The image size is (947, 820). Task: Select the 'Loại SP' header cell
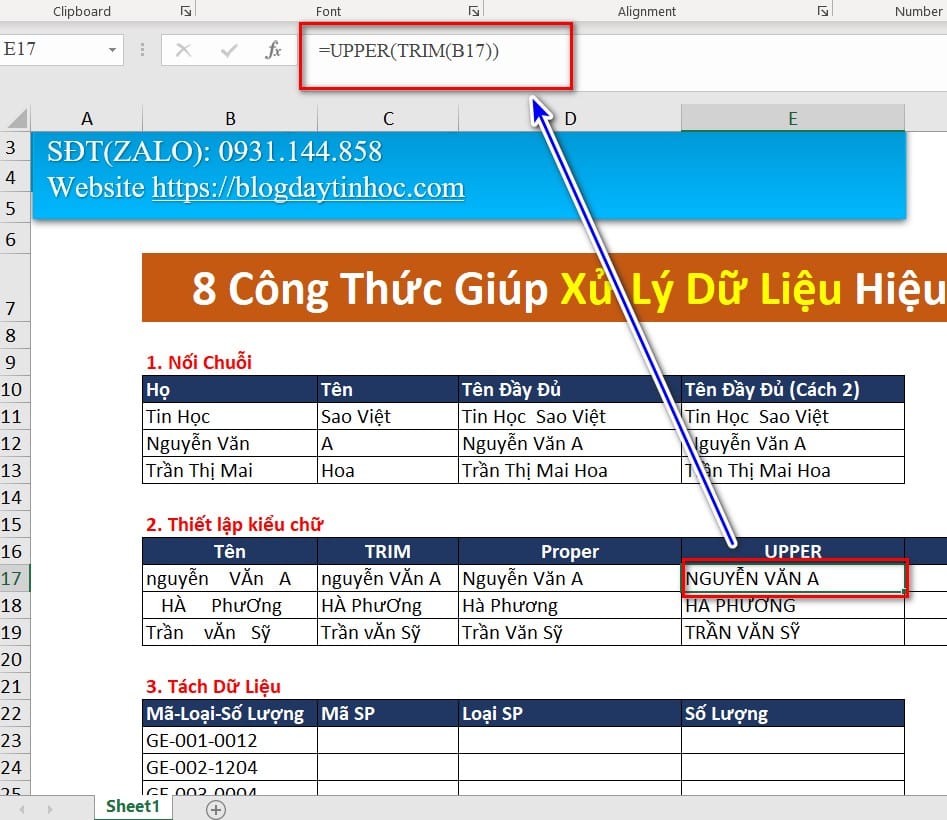click(x=570, y=714)
